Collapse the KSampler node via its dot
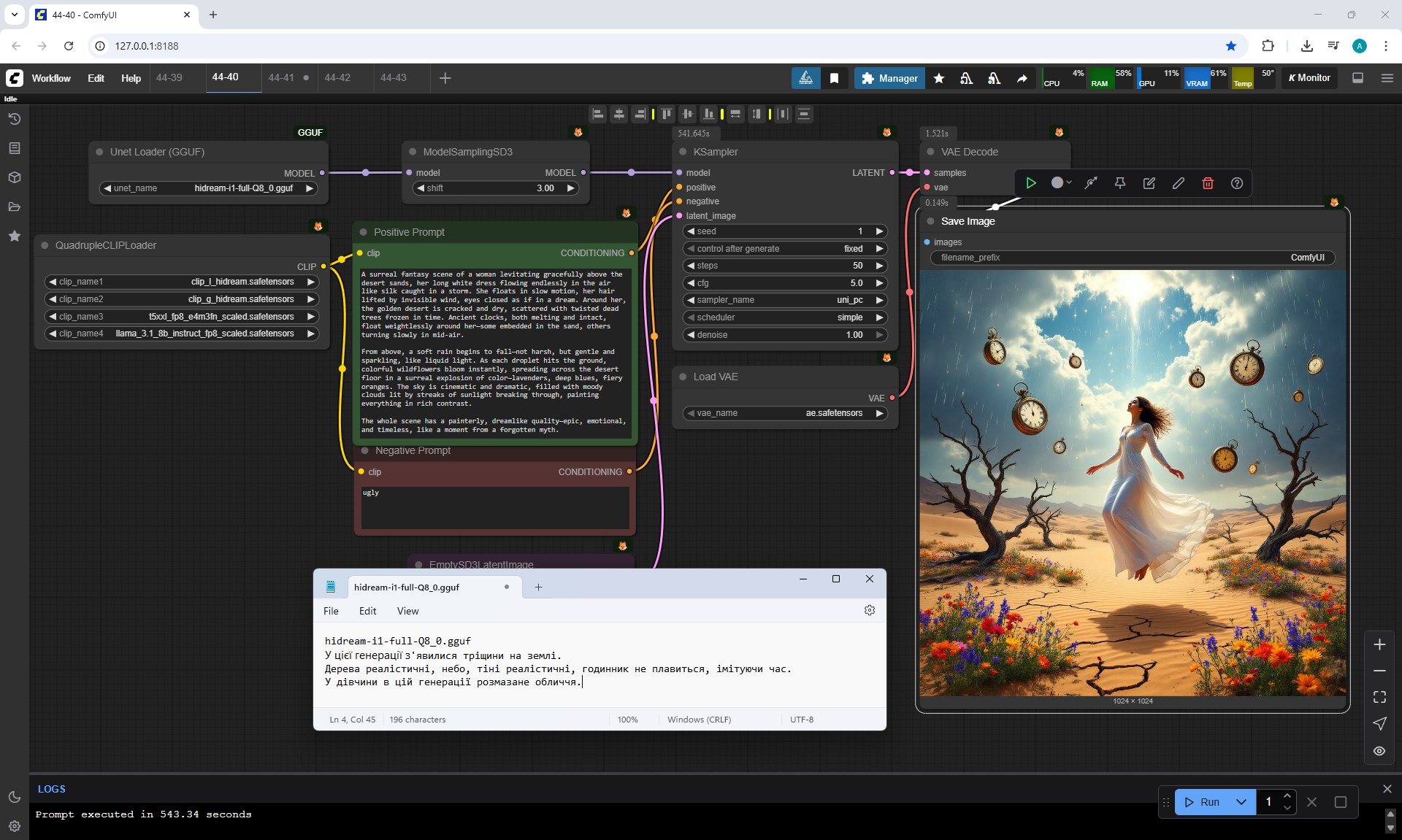Viewport: 1402px width, 840px height. pyautogui.click(x=683, y=152)
